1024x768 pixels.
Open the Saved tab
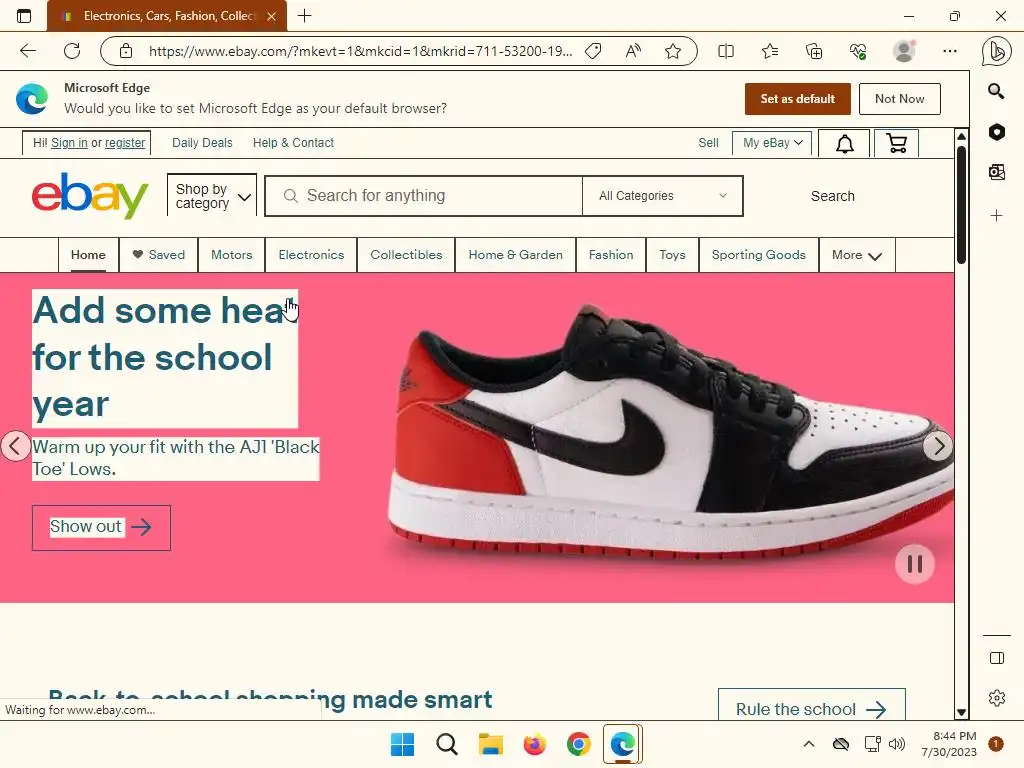[x=159, y=255]
